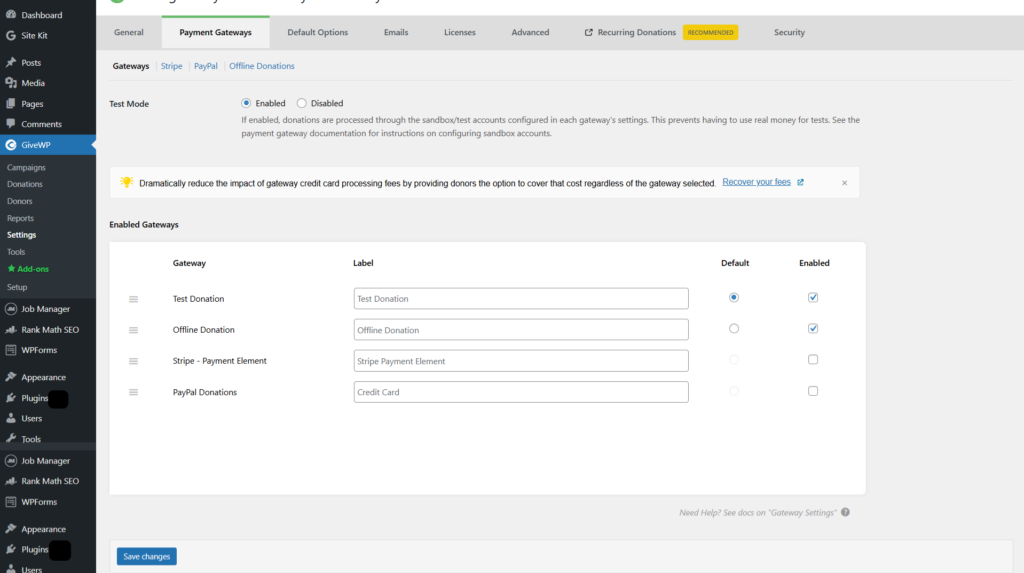Uncheck Enabled box for Test Donation
This screenshot has height=573, width=1024.
pos(813,297)
